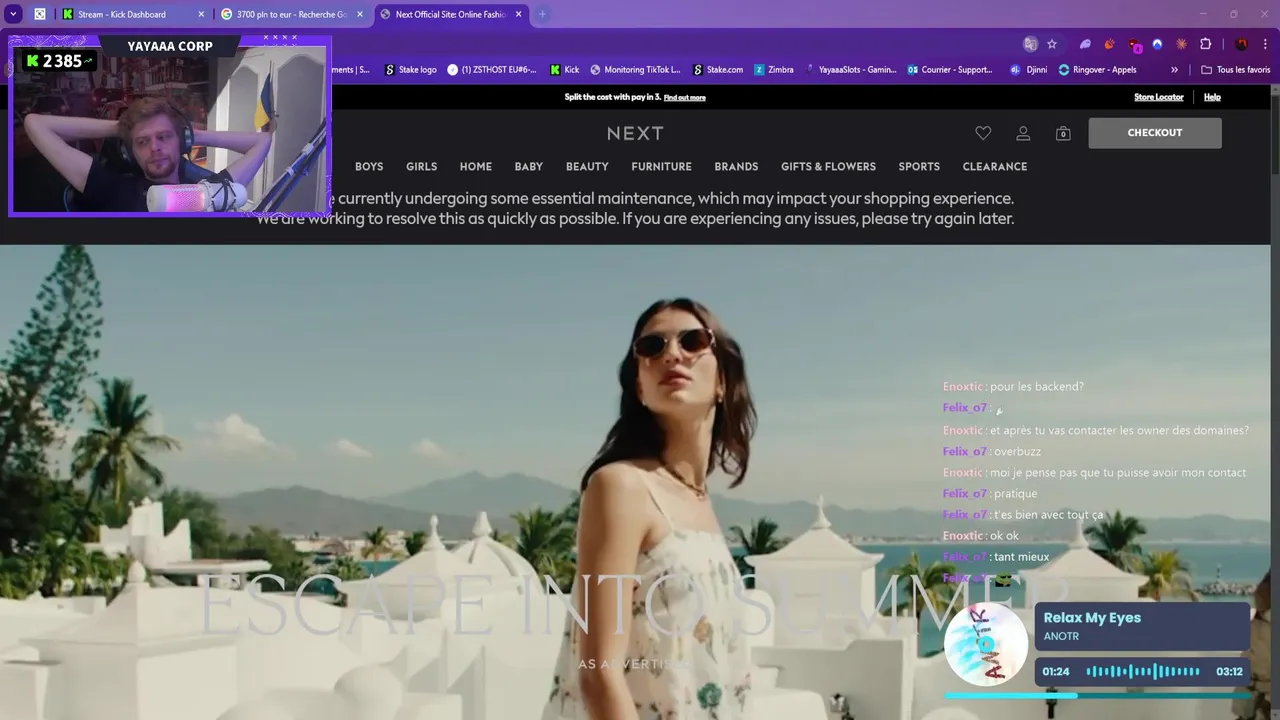Click chat message 'pour les backend?'
Image resolution: width=1280 pixels, height=720 pixels.
(1037, 387)
